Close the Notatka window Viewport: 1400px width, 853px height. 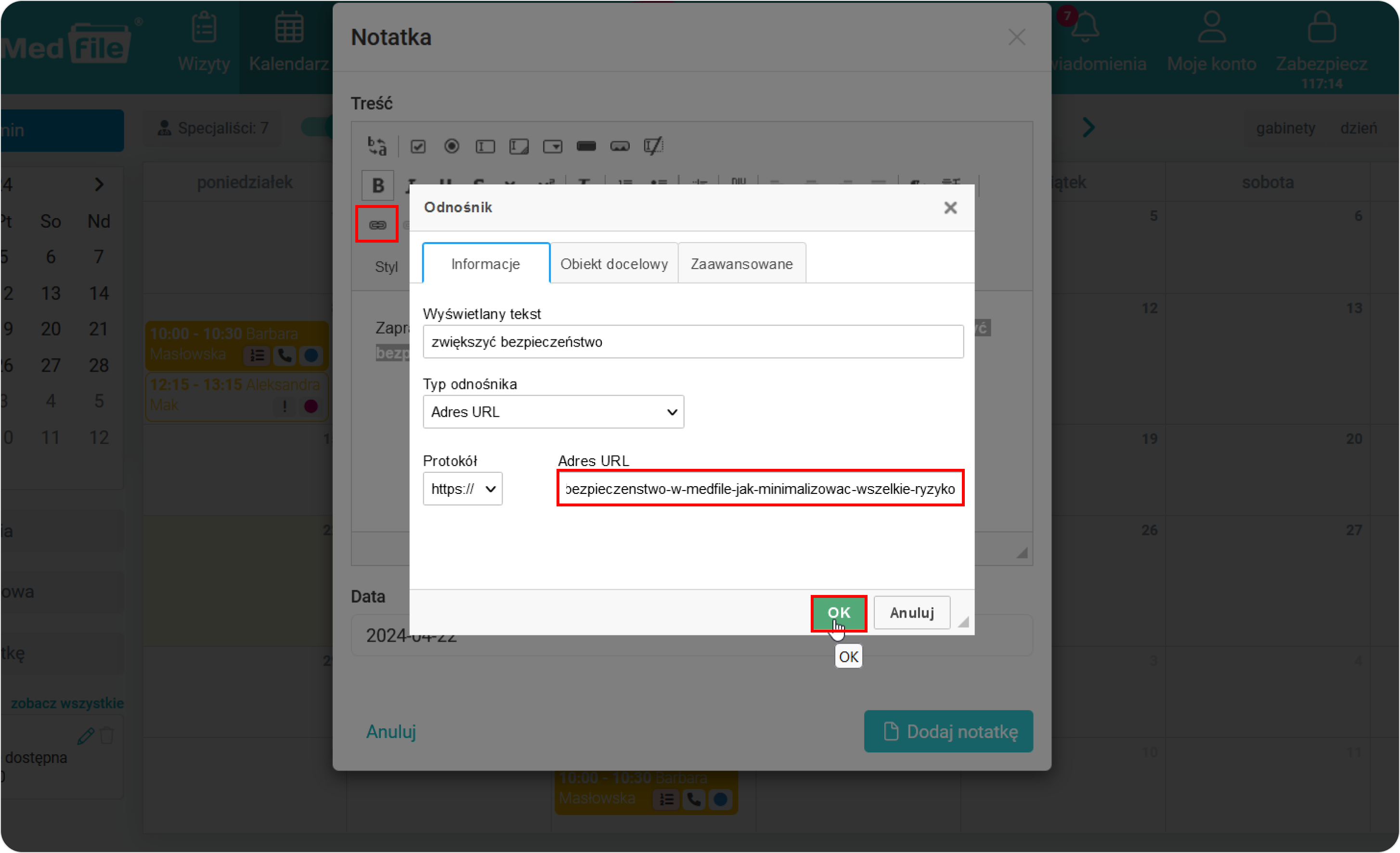(x=1016, y=38)
